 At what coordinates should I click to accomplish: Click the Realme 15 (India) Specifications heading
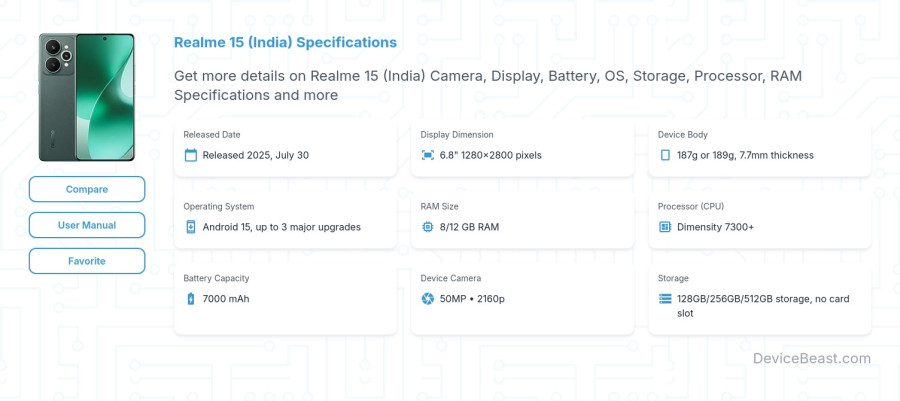[x=285, y=42]
